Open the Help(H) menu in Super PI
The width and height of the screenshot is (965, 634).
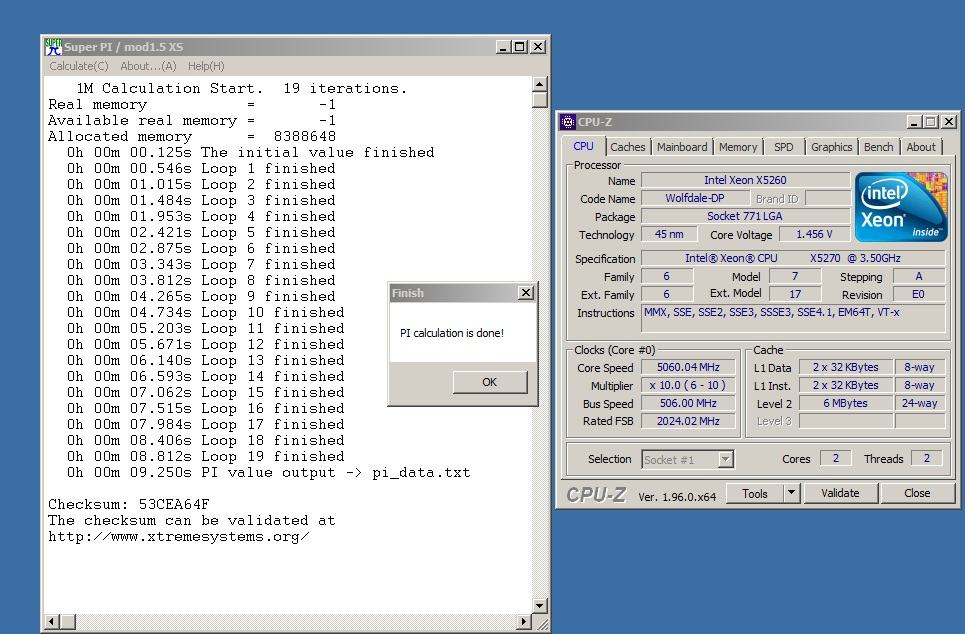(206, 66)
